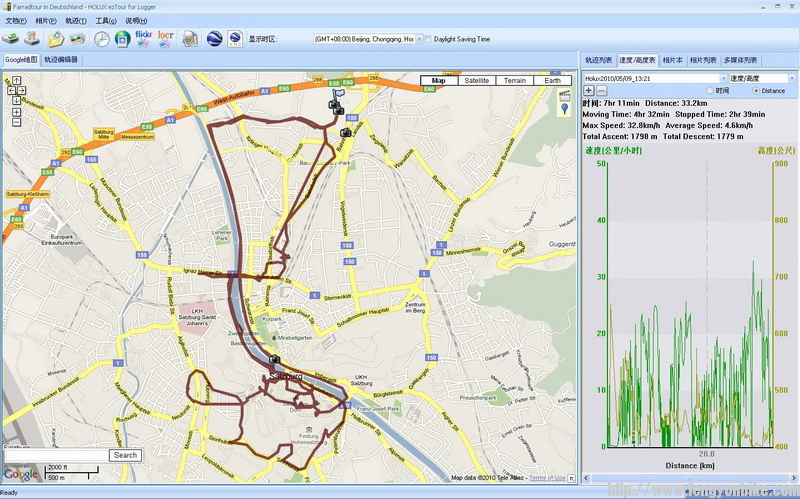Switch map to Satellite view
This screenshot has height=499, width=800.
click(x=477, y=81)
